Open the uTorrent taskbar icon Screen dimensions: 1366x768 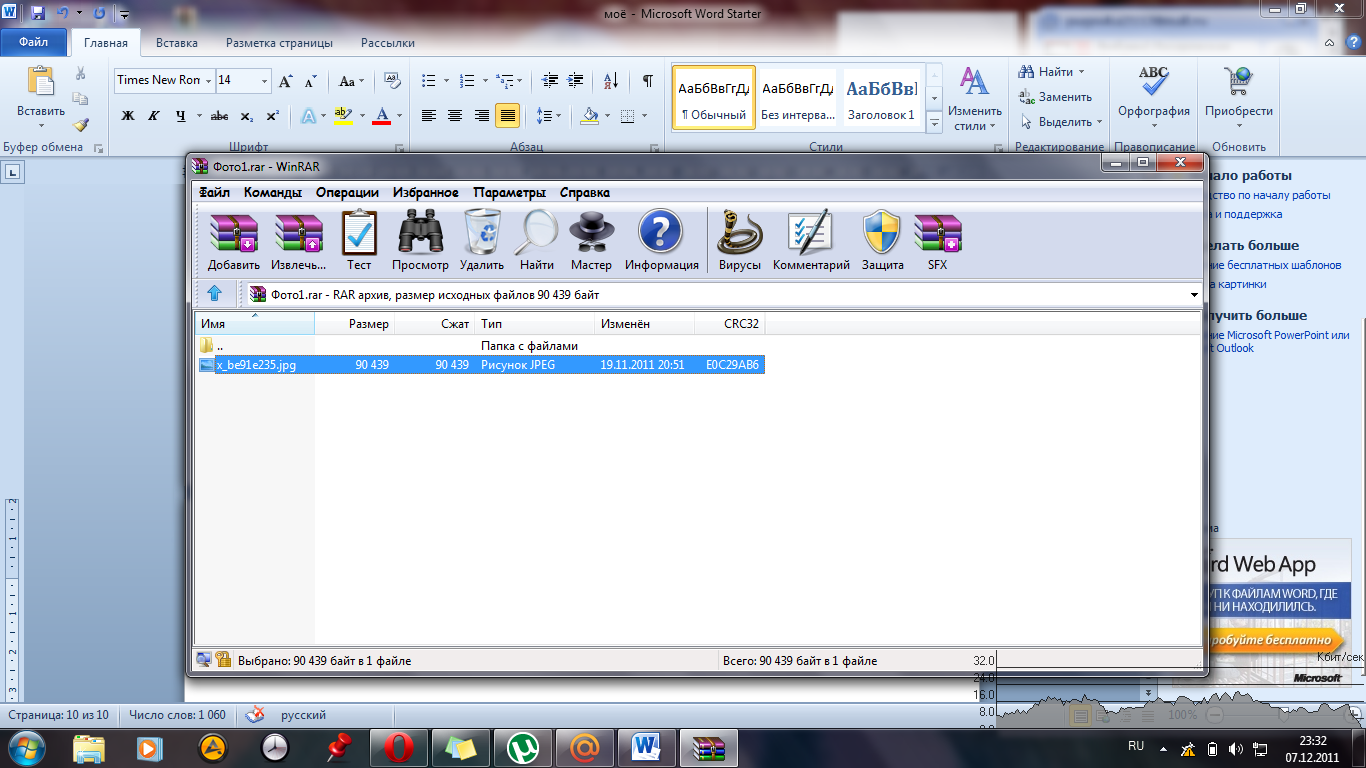pyautogui.click(x=522, y=747)
